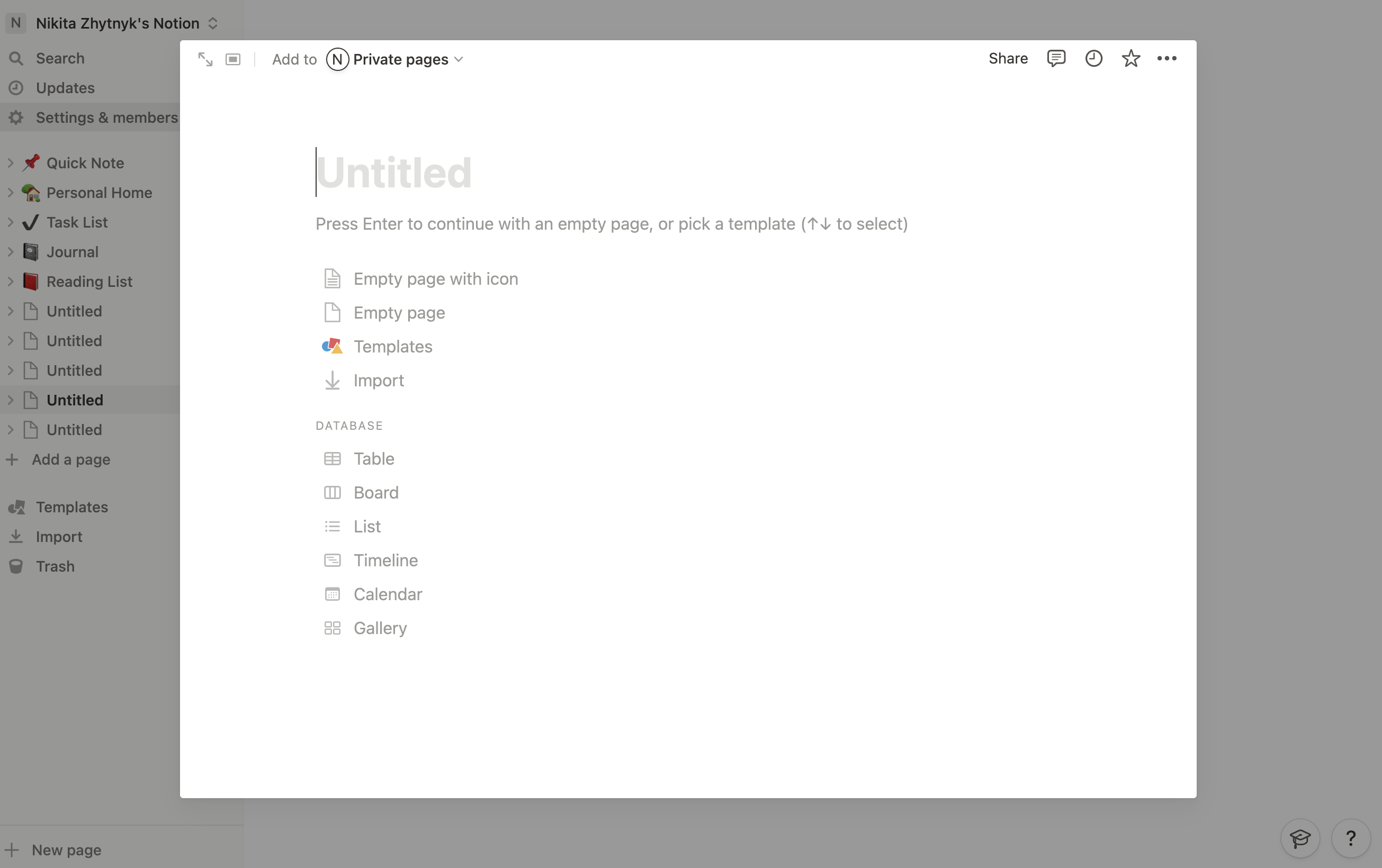
Task: Click the Trash bin icon
Action: click(16, 566)
